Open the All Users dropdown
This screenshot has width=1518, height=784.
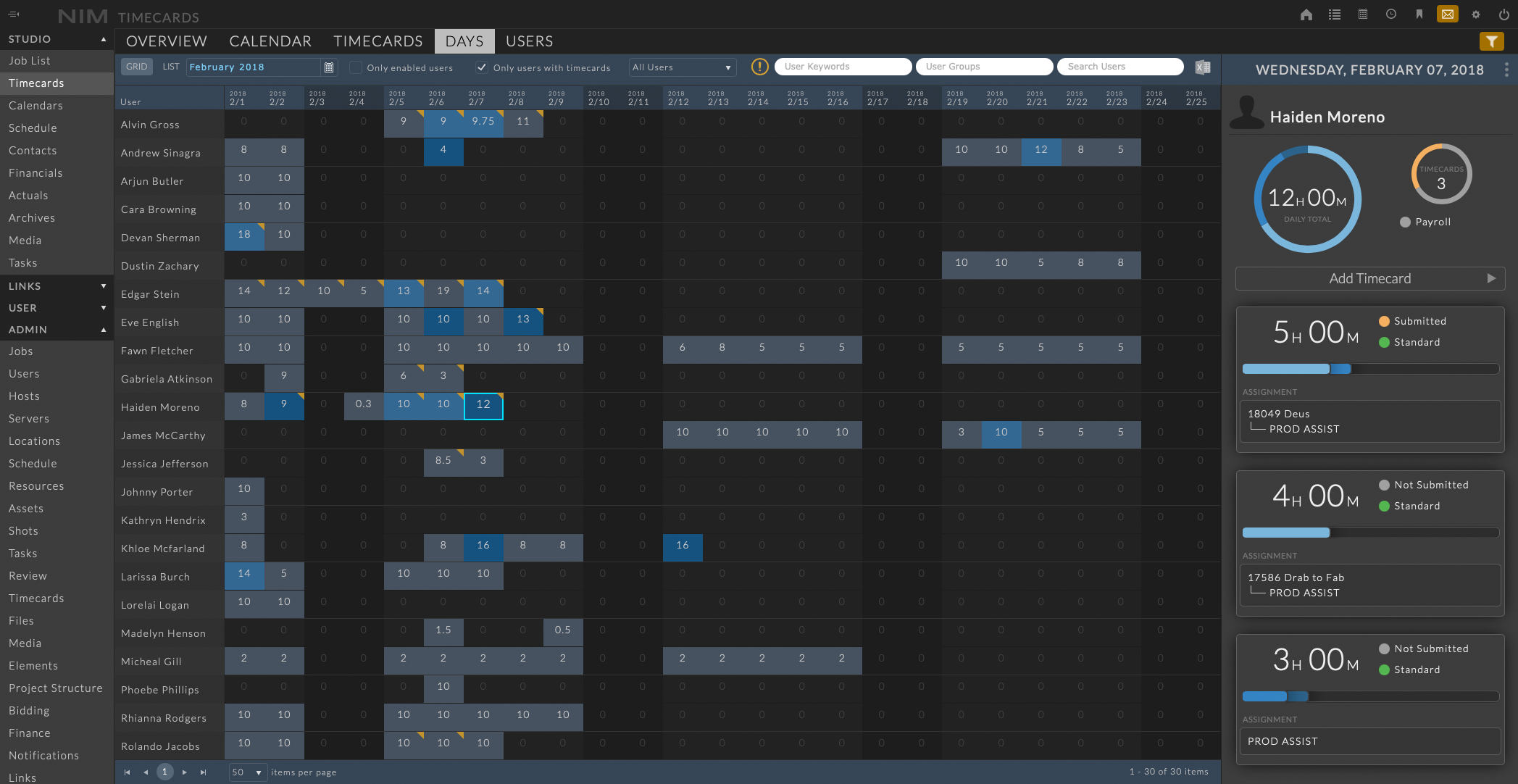(682, 67)
